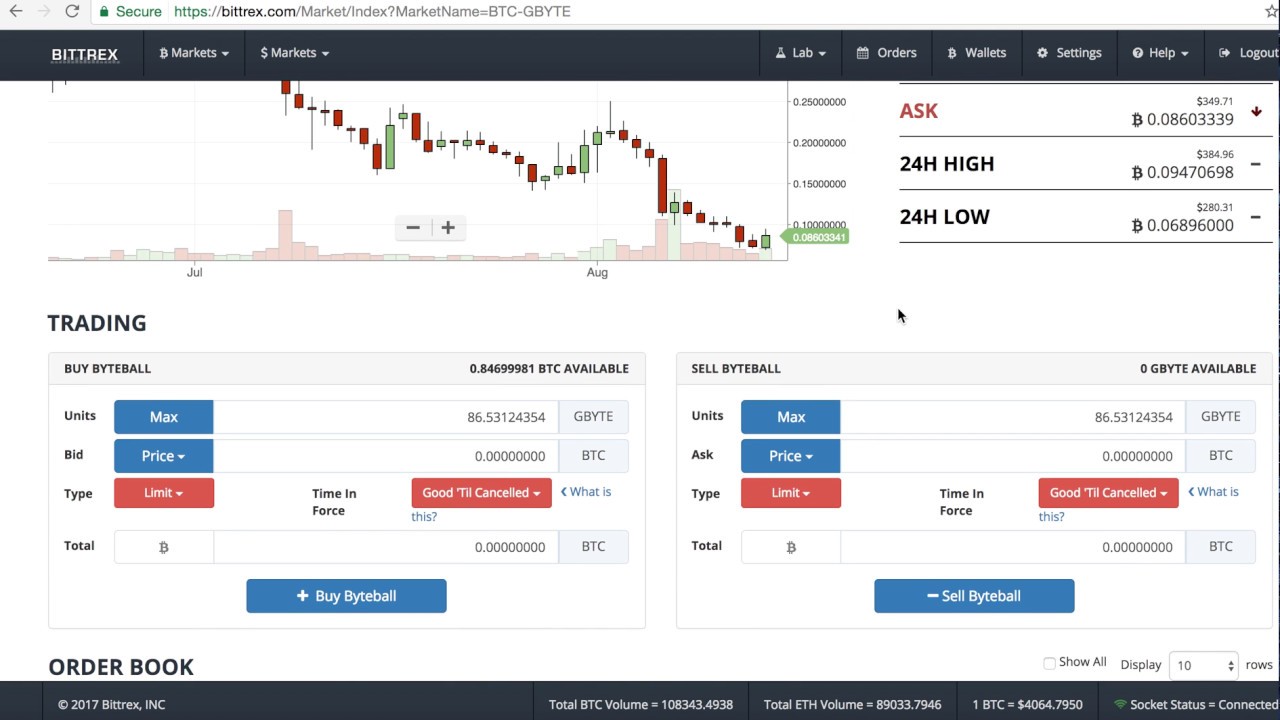Image resolution: width=1280 pixels, height=720 pixels.
Task: Zoom out chart with minus button
Action: pos(413,228)
